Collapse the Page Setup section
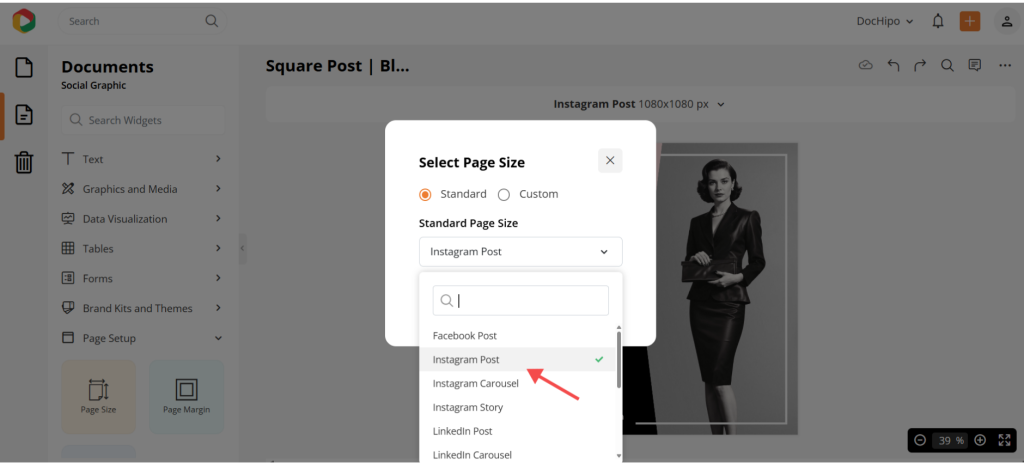Viewport: 1024px width, 463px height. pyautogui.click(x=142, y=338)
